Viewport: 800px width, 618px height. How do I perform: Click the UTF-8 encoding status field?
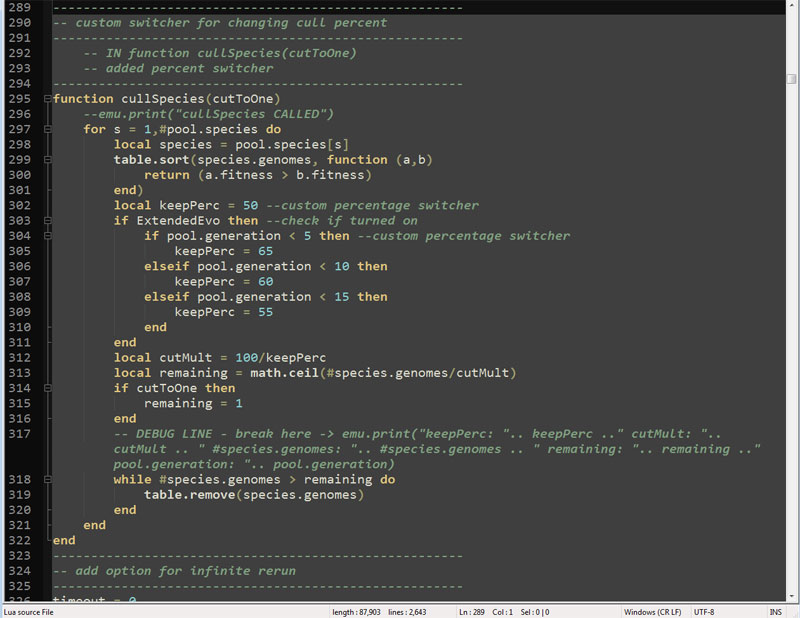704,611
